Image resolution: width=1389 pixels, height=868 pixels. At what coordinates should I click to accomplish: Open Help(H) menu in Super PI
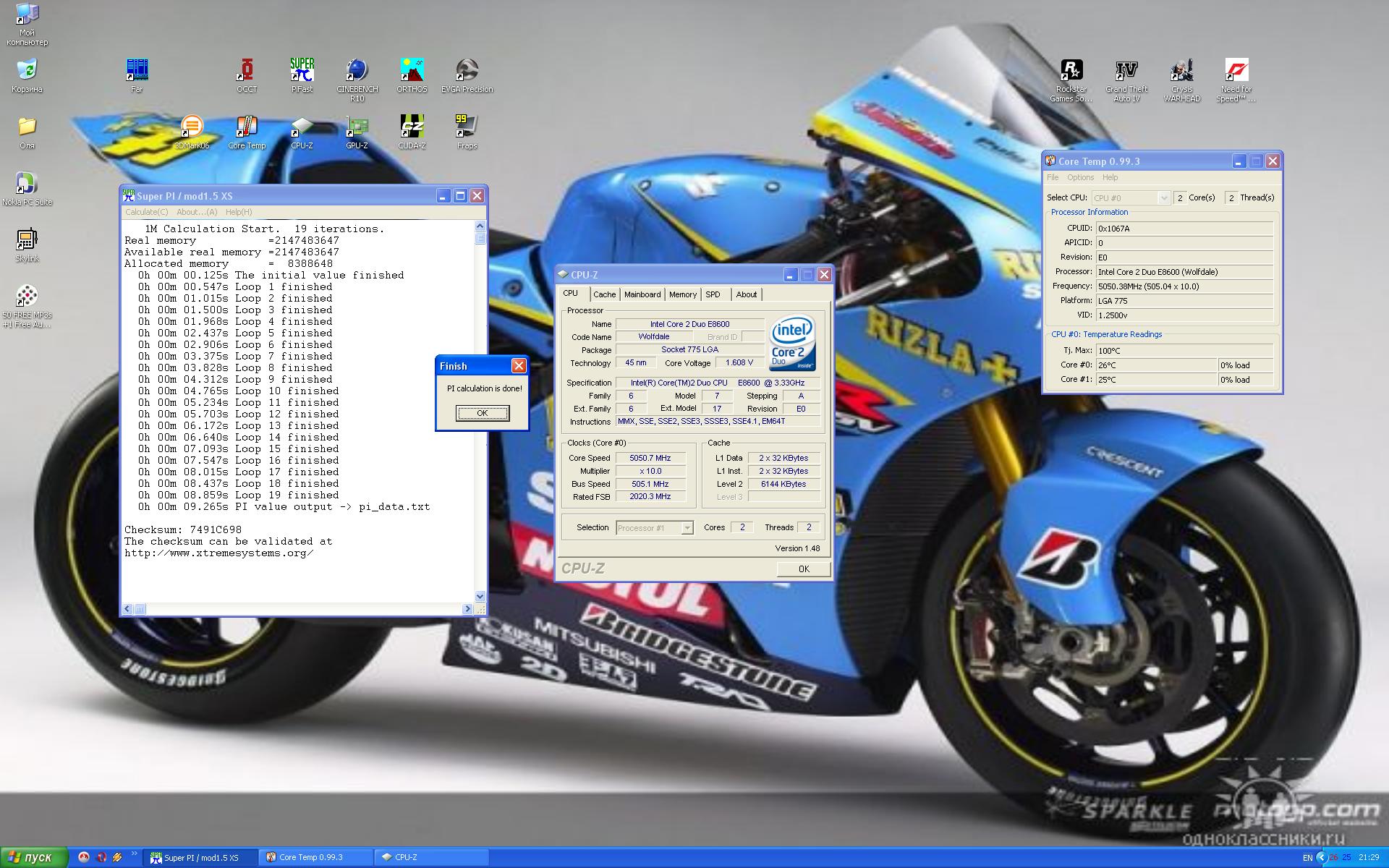coord(239,212)
